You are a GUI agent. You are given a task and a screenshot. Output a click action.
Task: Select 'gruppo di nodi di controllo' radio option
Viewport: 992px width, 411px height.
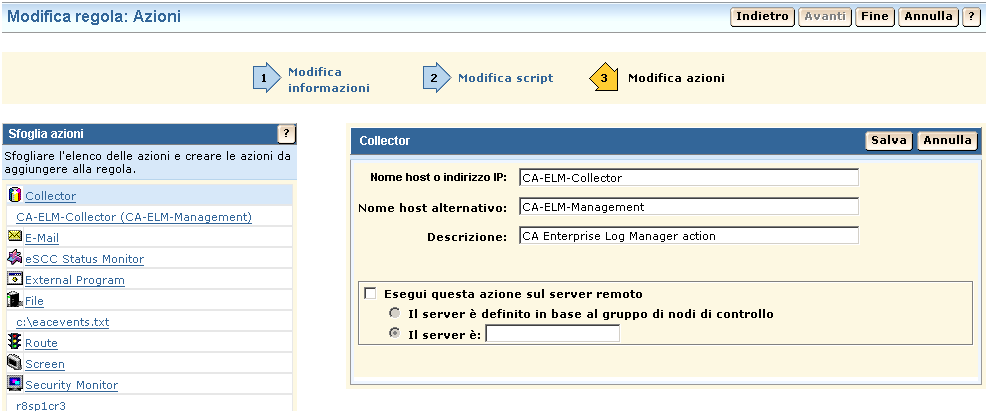pyautogui.click(x=395, y=314)
